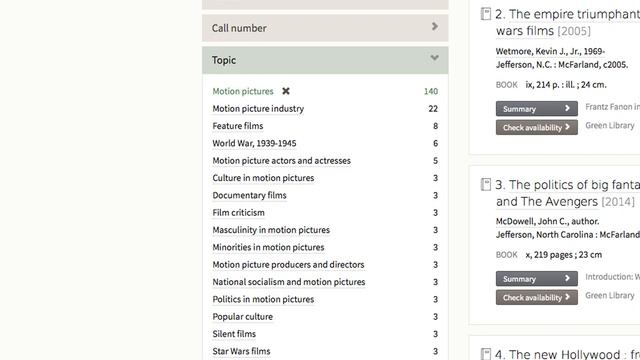The width and height of the screenshot is (640, 360).
Task: Collapse the Topic facet panel
Action: 325,60
